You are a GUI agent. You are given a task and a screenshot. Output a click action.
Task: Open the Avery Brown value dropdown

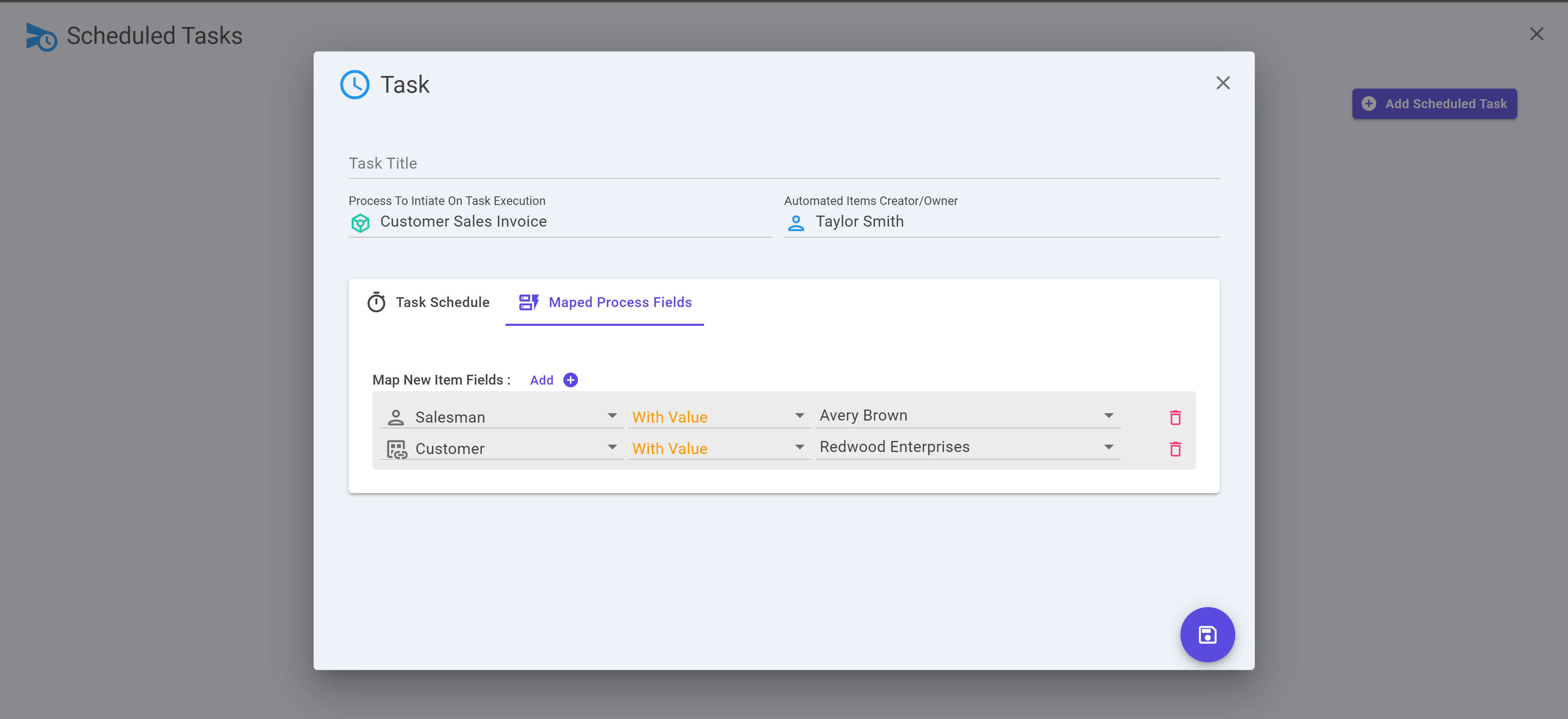(968, 416)
